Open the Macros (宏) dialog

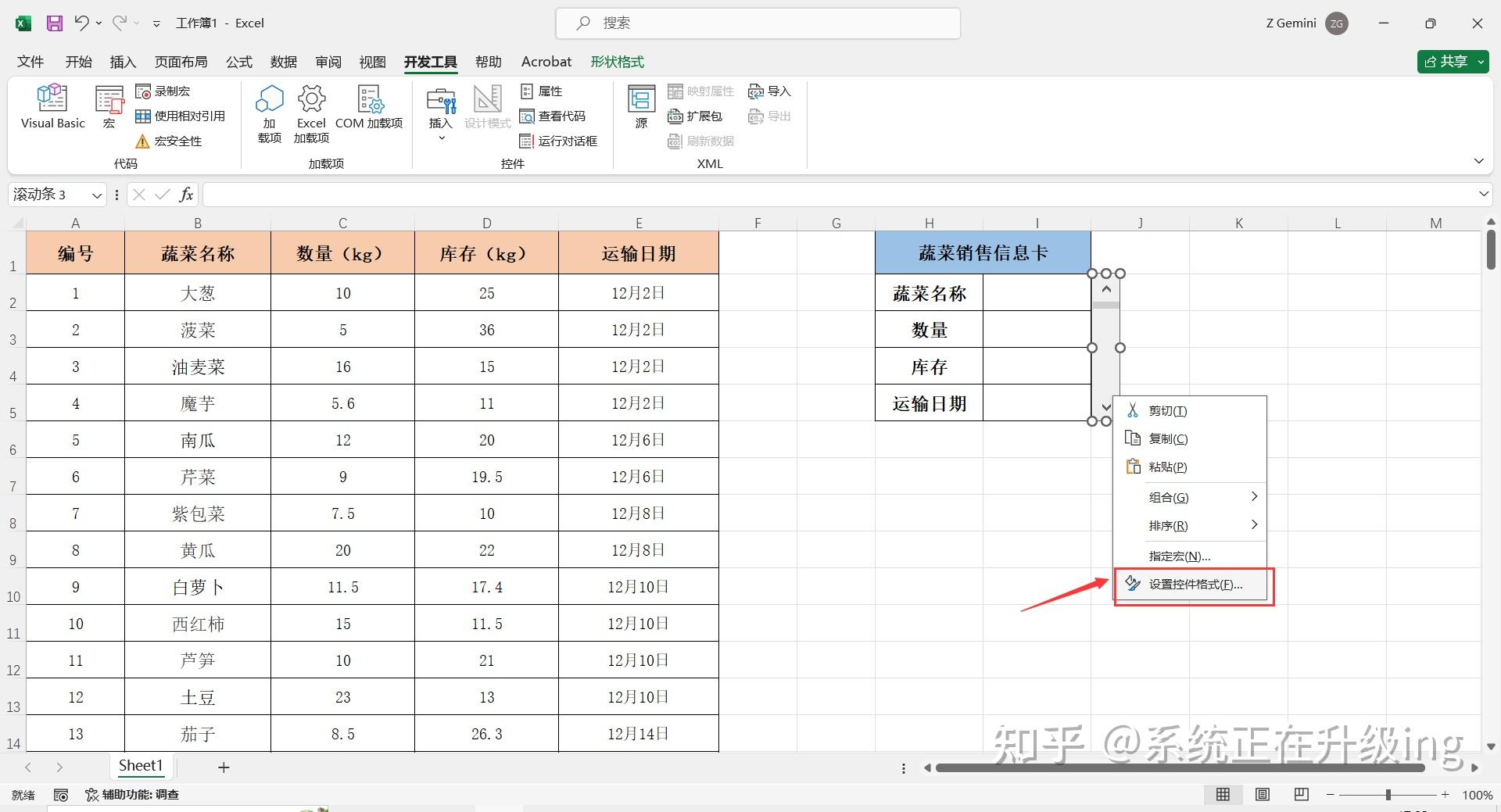tap(109, 106)
